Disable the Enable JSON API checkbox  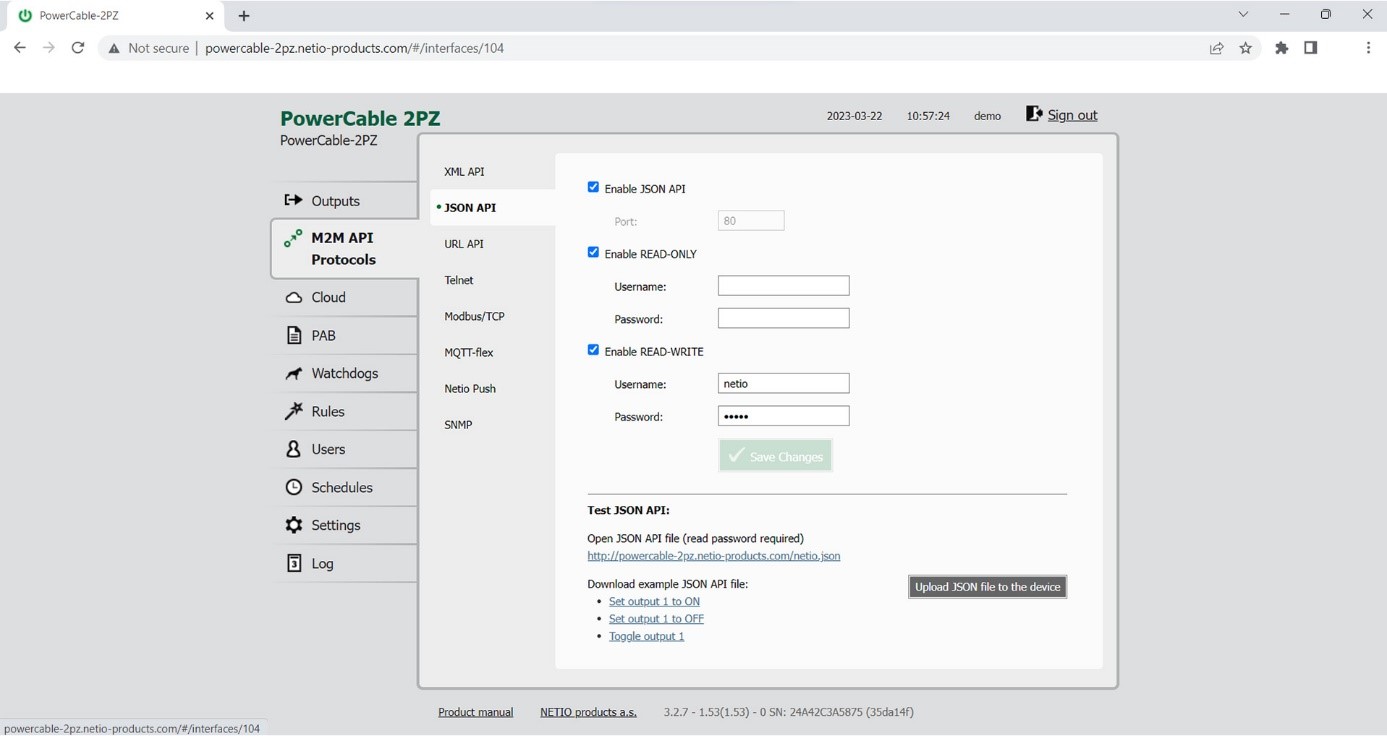[593, 187]
